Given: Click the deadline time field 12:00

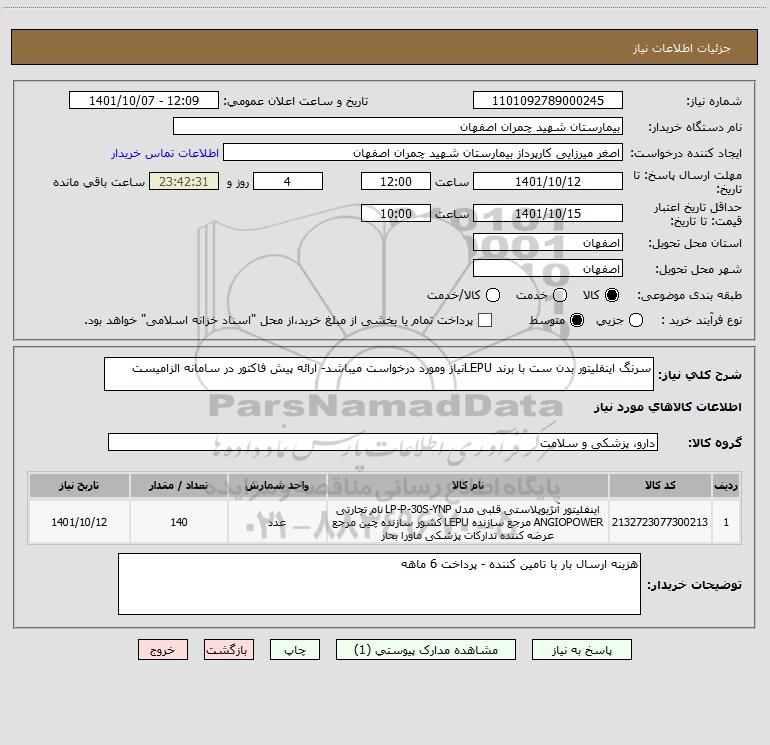Looking at the screenshot, I should 396,181.
